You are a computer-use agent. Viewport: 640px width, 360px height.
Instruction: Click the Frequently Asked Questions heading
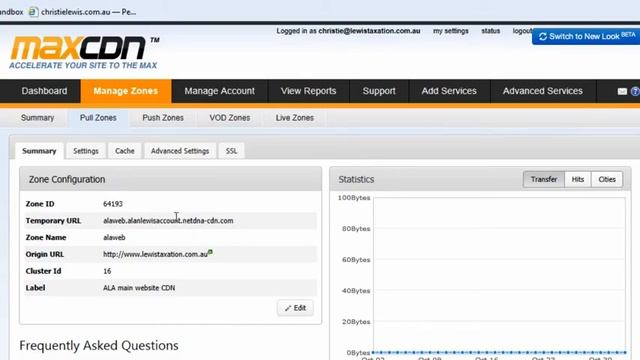(x=99, y=346)
